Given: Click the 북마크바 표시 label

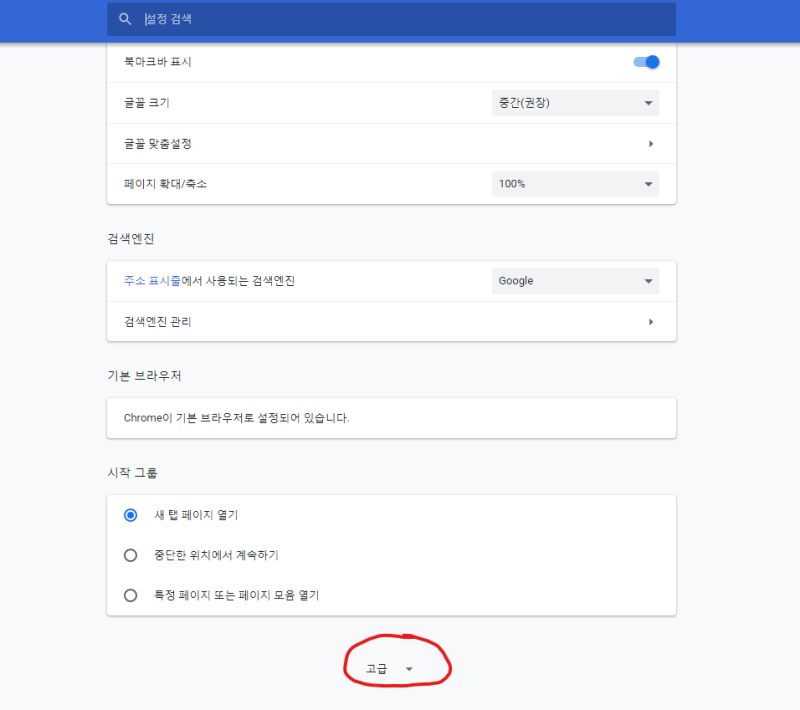Looking at the screenshot, I should [158, 62].
